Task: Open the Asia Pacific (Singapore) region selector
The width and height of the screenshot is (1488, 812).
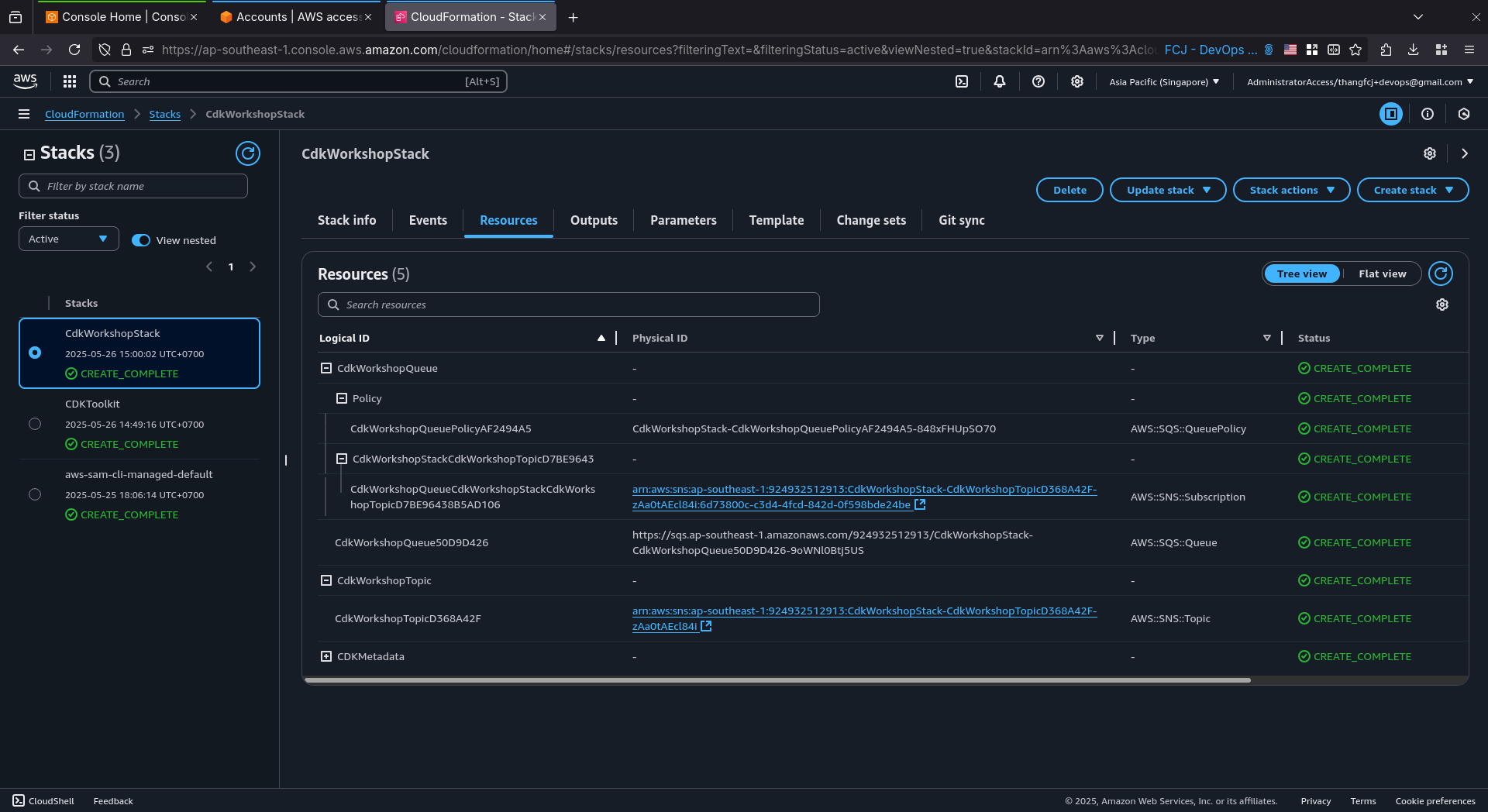Action: point(1164,81)
